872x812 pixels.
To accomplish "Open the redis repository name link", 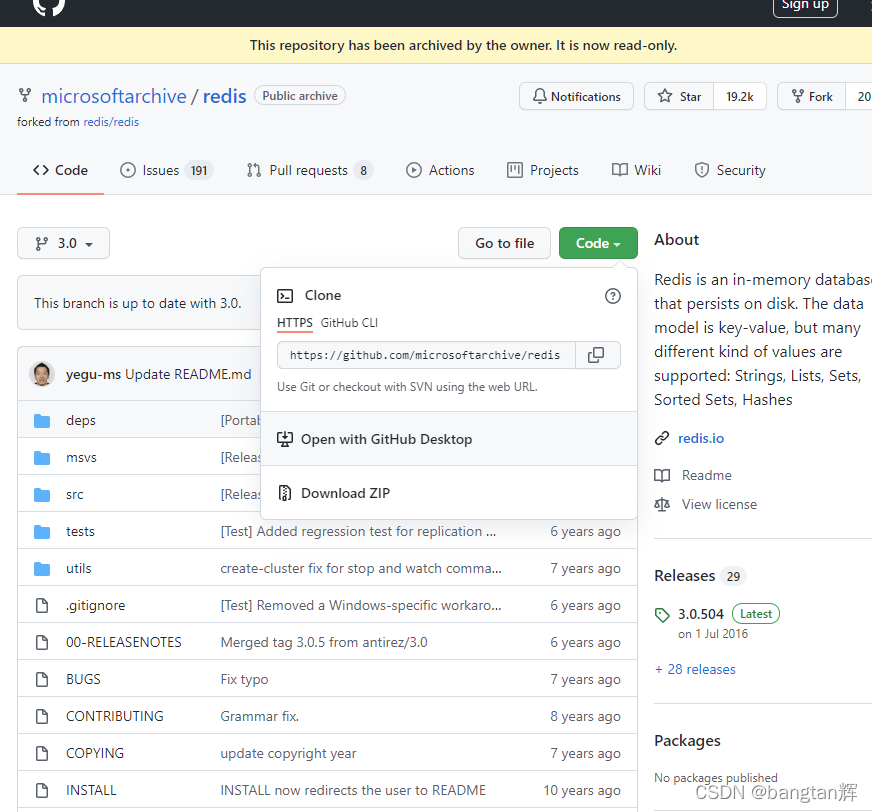I will [224, 96].
